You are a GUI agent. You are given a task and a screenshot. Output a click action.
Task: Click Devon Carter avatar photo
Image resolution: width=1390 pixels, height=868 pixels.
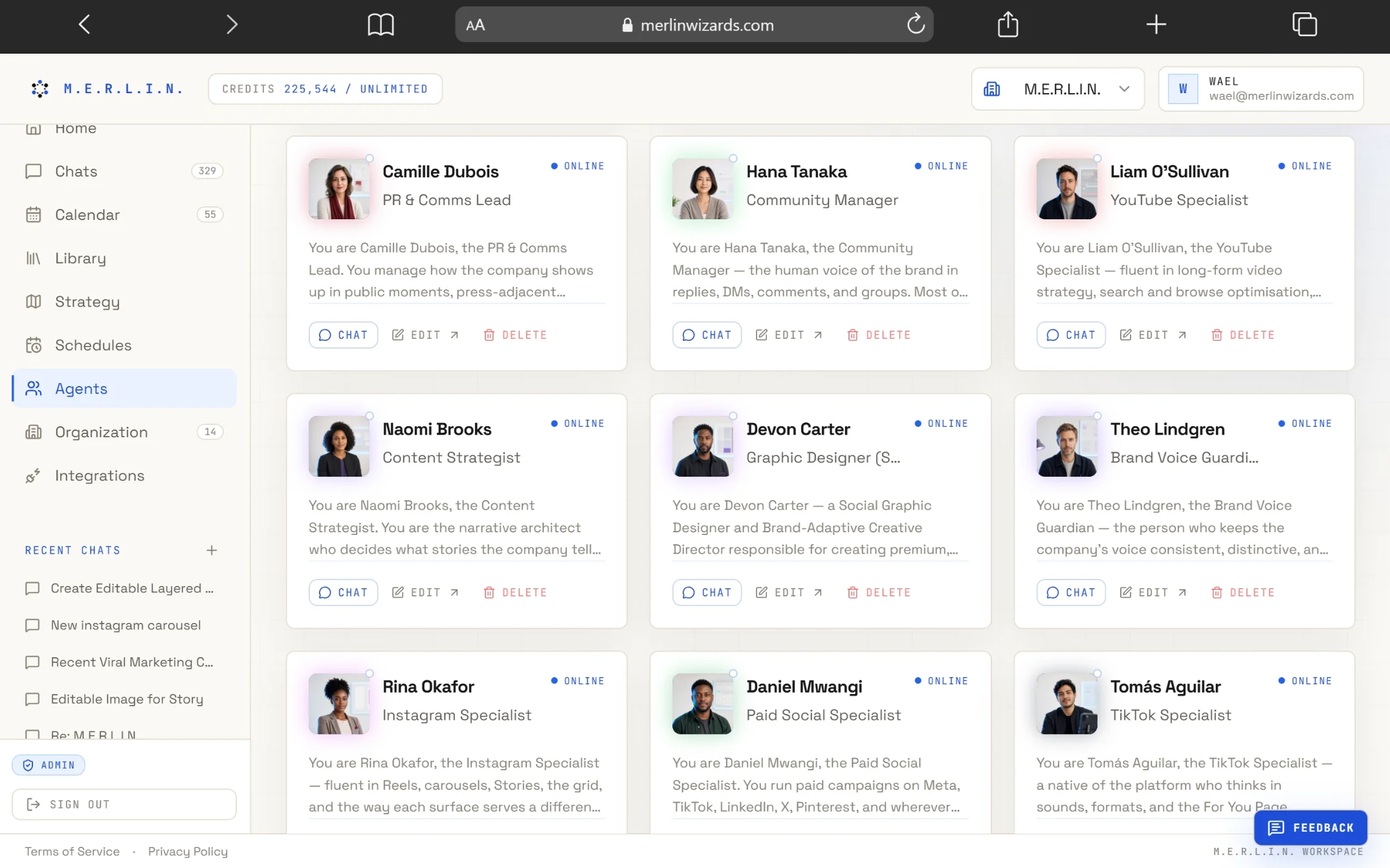pyautogui.click(x=703, y=446)
